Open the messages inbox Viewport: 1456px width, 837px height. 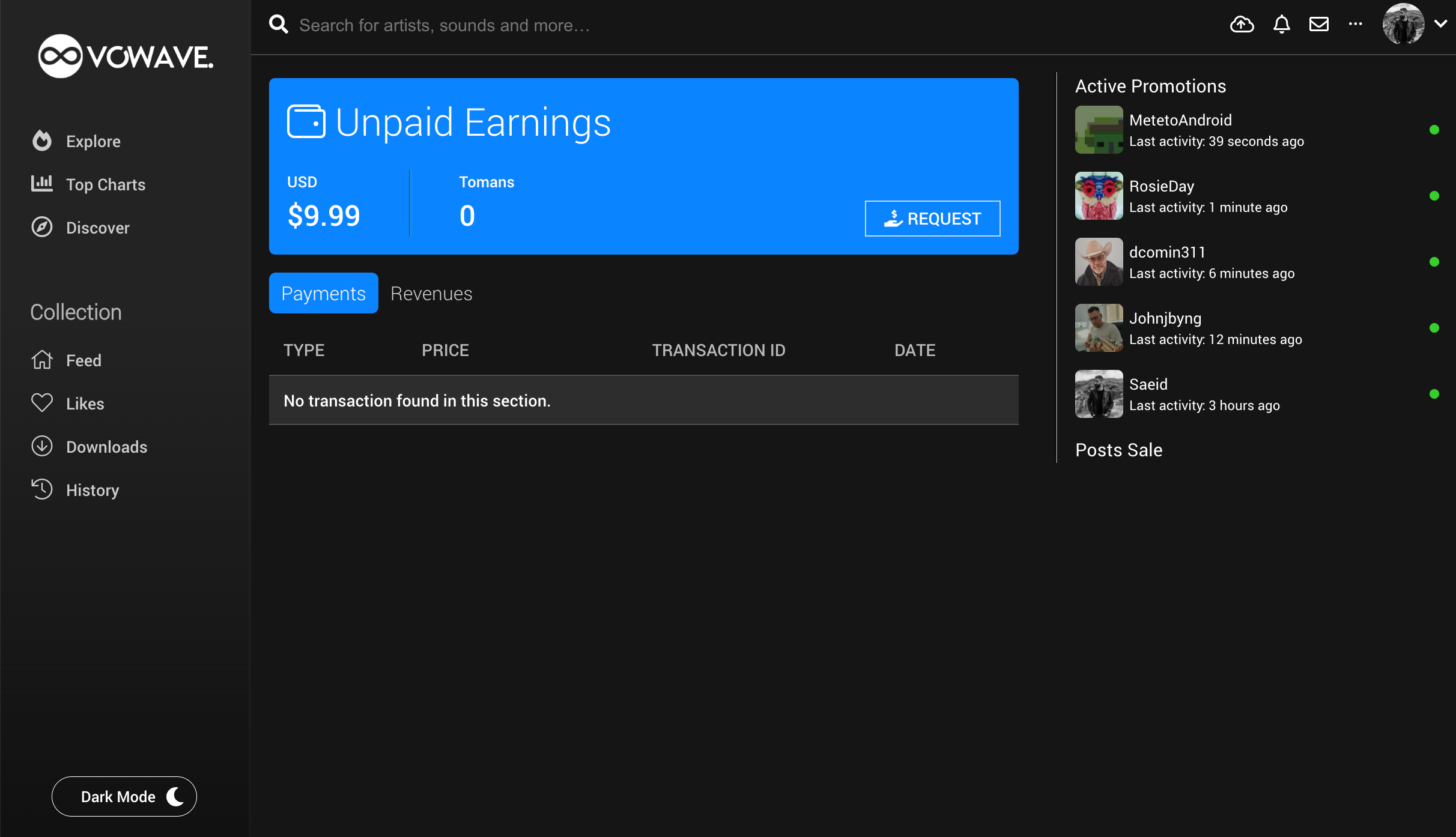1319,24
